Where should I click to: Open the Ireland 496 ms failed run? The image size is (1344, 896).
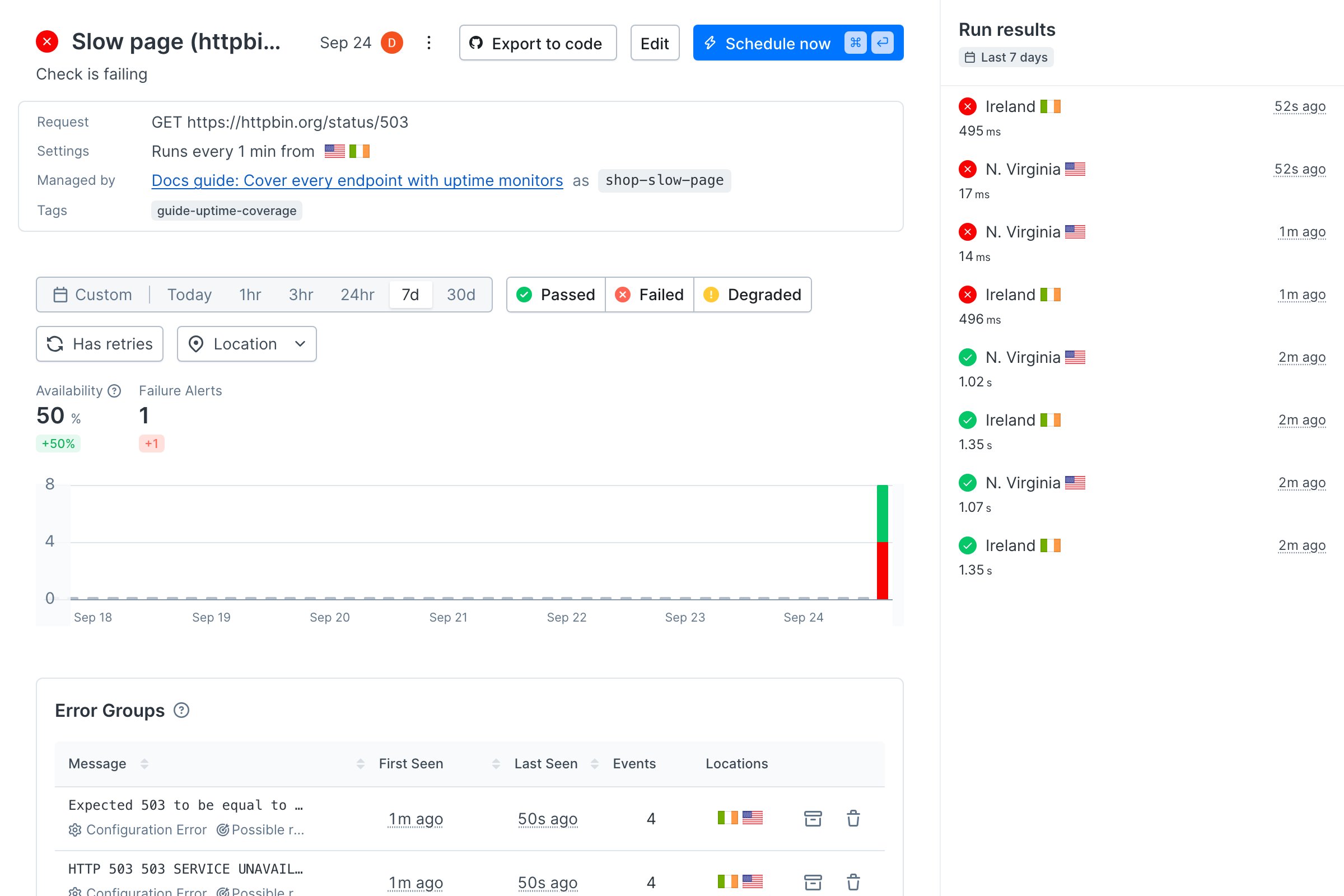[x=1142, y=306]
